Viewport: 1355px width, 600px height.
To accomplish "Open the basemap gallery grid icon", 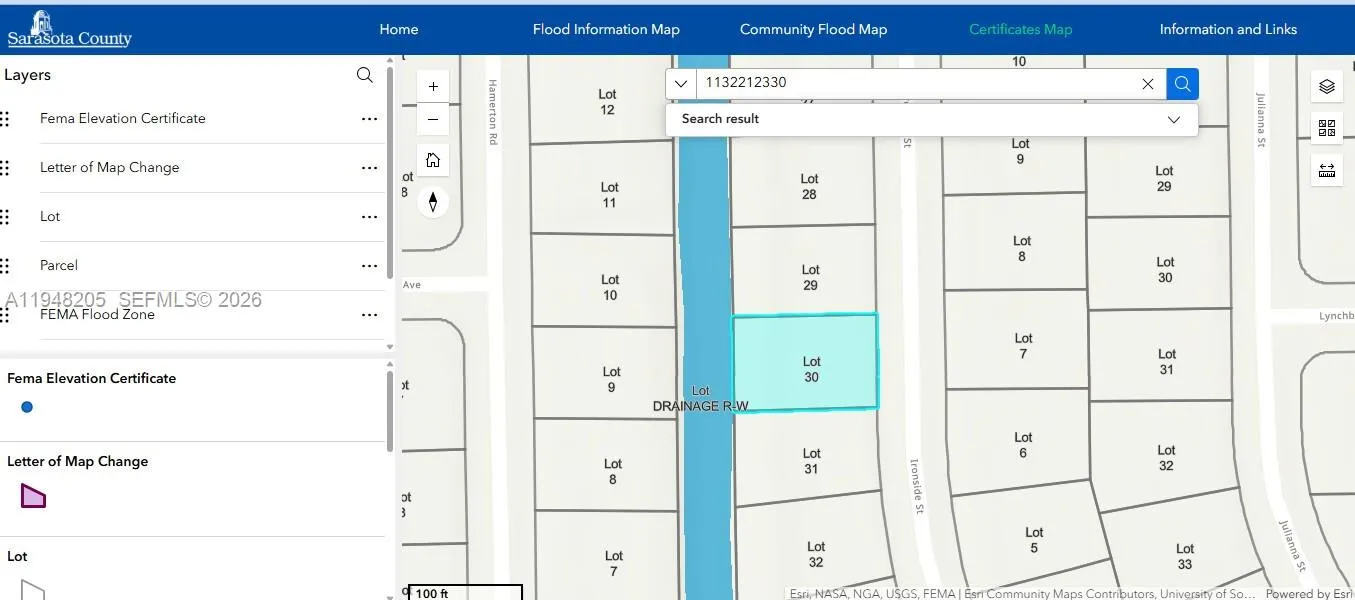I will pos(1327,128).
